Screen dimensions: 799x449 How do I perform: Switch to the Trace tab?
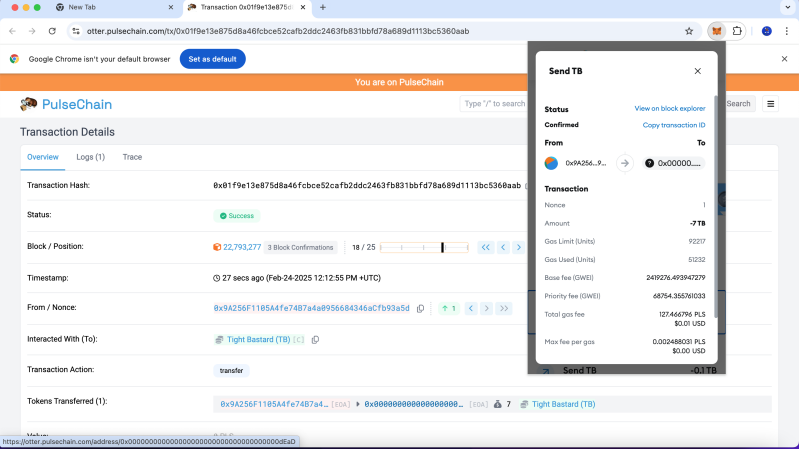(x=132, y=157)
